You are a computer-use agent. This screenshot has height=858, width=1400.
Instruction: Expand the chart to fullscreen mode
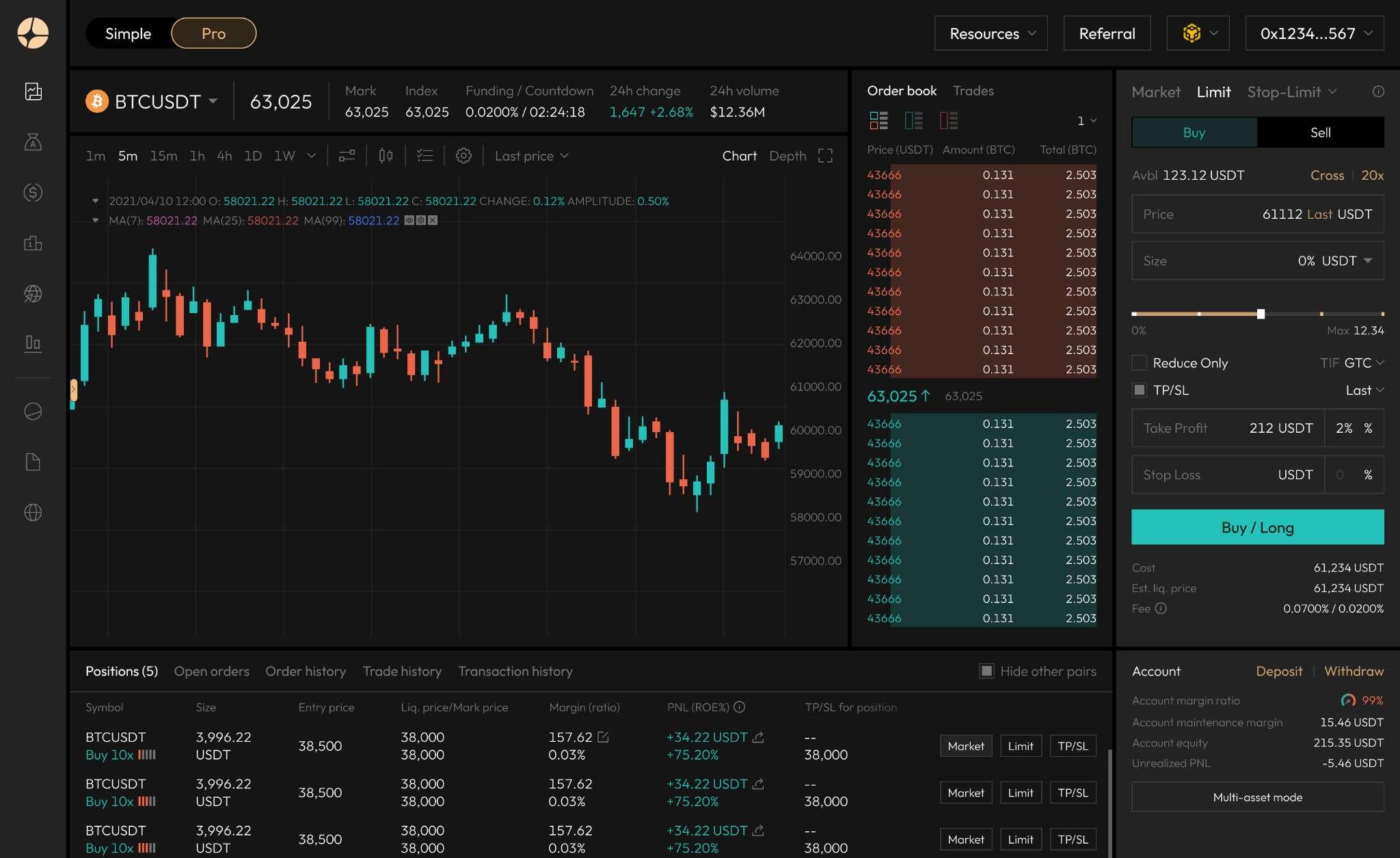[x=826, y=155]
